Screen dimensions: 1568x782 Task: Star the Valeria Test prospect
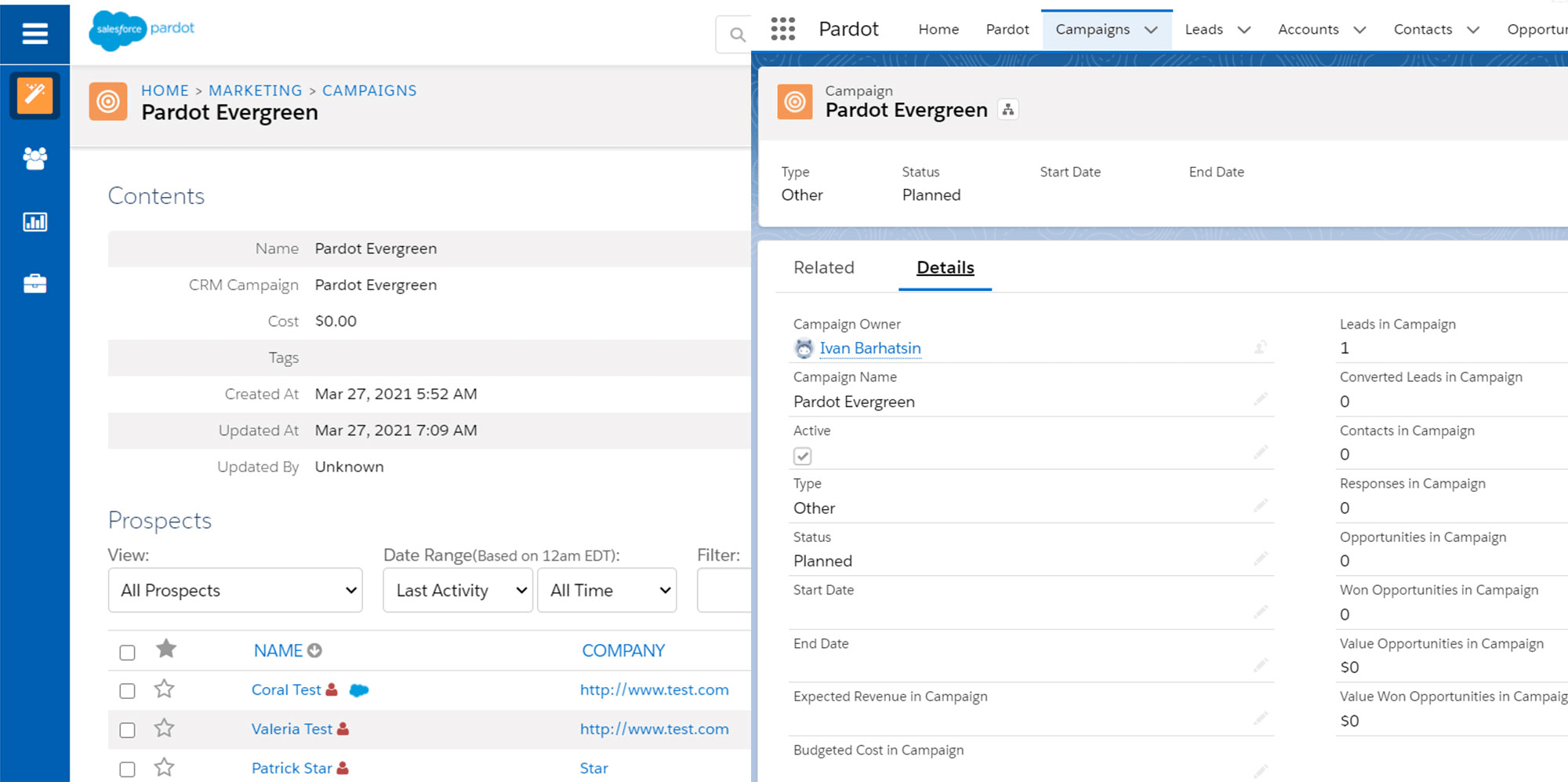(x=164, y=729)
